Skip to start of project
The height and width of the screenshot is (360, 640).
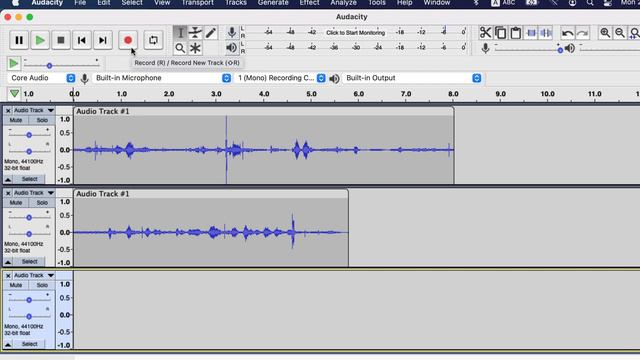82,40
